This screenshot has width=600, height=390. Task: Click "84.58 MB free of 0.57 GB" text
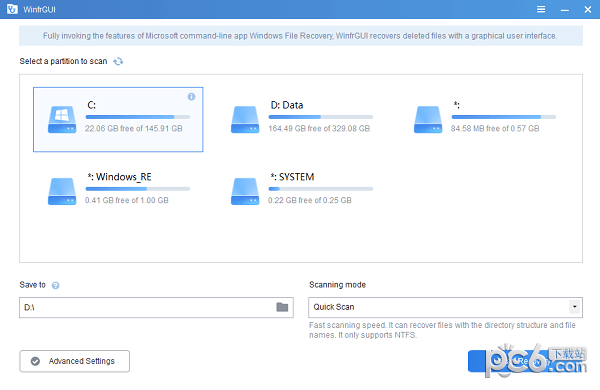click(495, 129)
